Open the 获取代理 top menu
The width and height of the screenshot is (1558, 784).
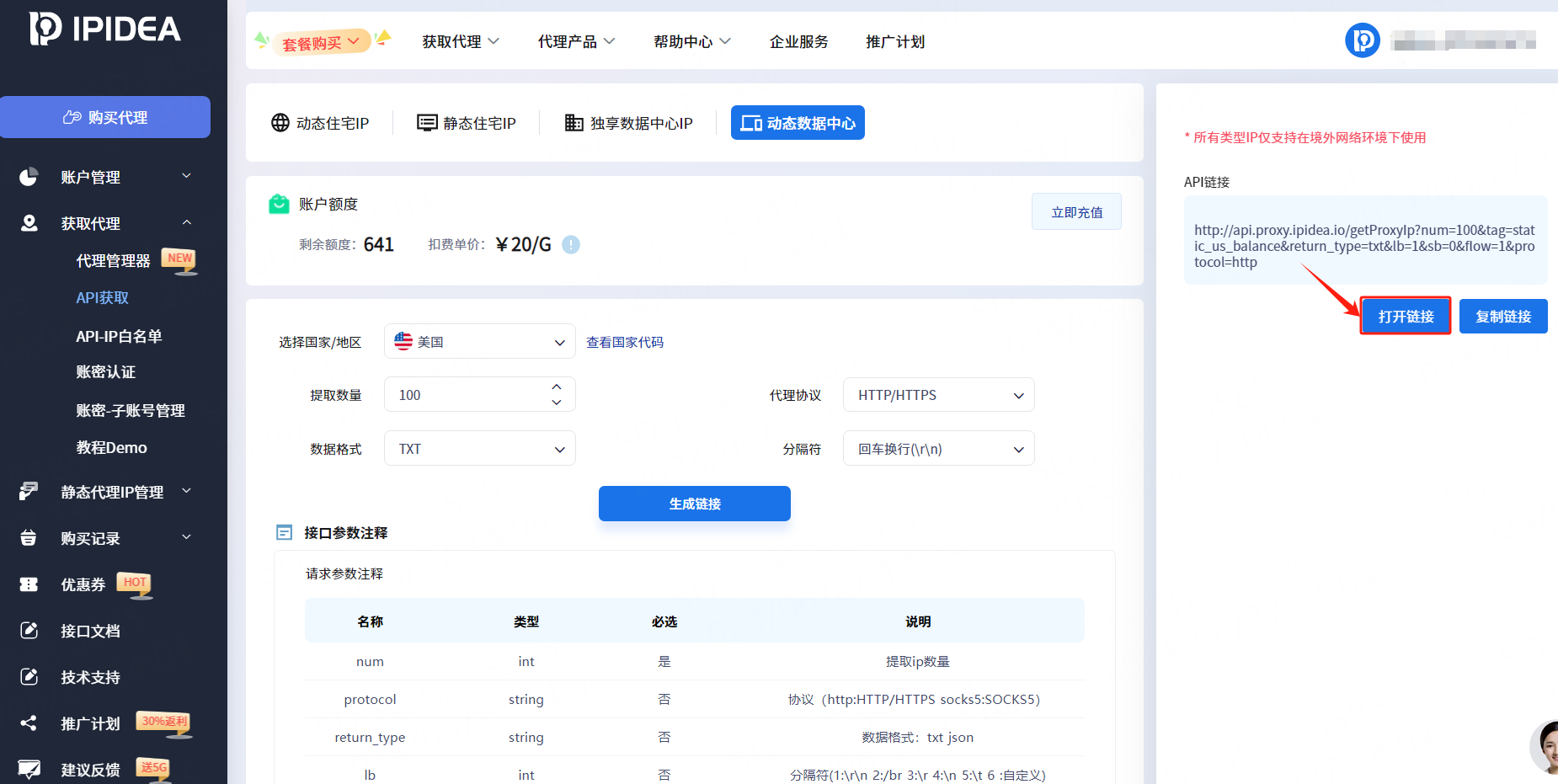pos(461,41)
